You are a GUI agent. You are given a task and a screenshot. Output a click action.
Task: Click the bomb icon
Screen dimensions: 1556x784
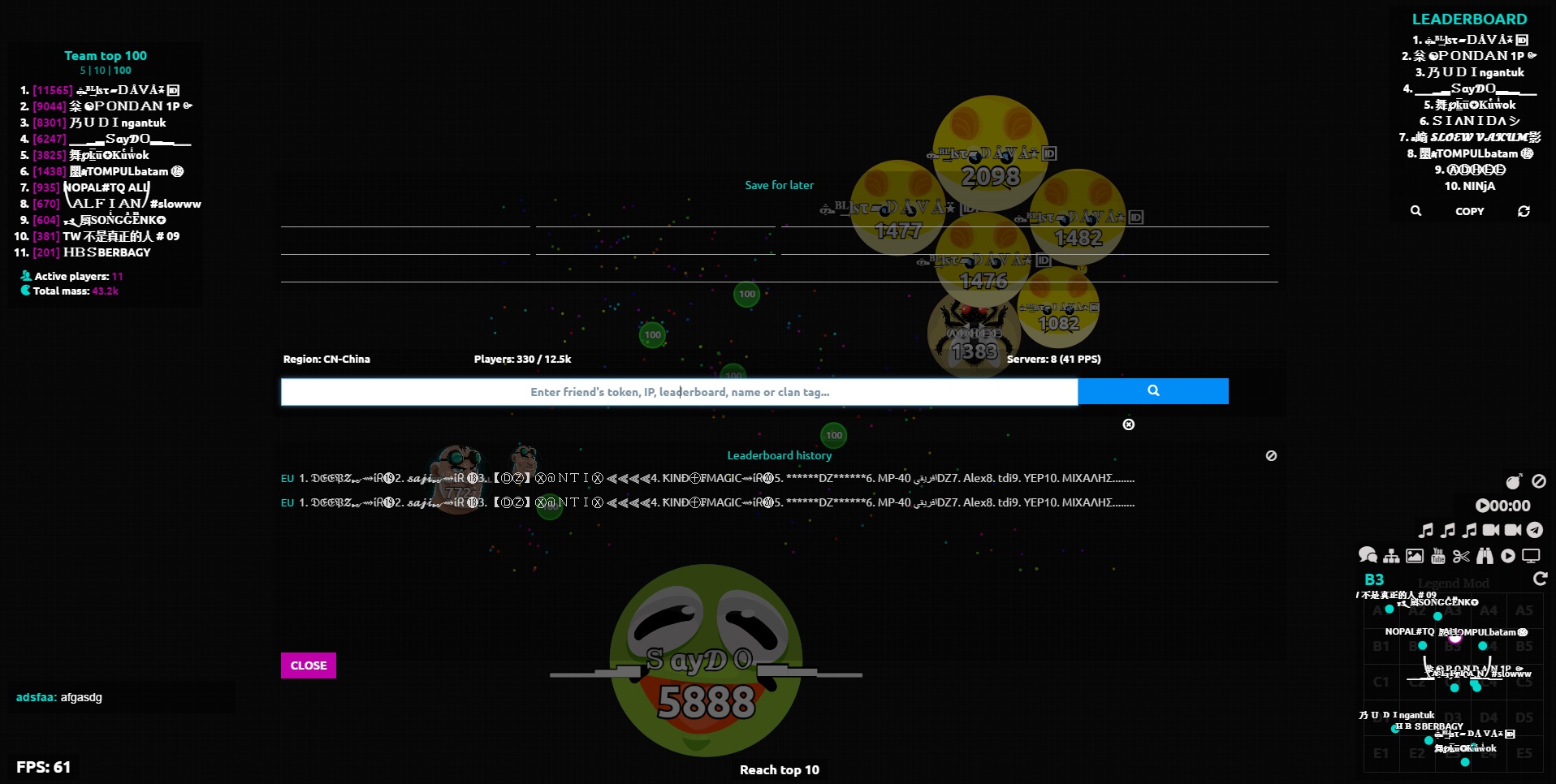point(1514,482)
